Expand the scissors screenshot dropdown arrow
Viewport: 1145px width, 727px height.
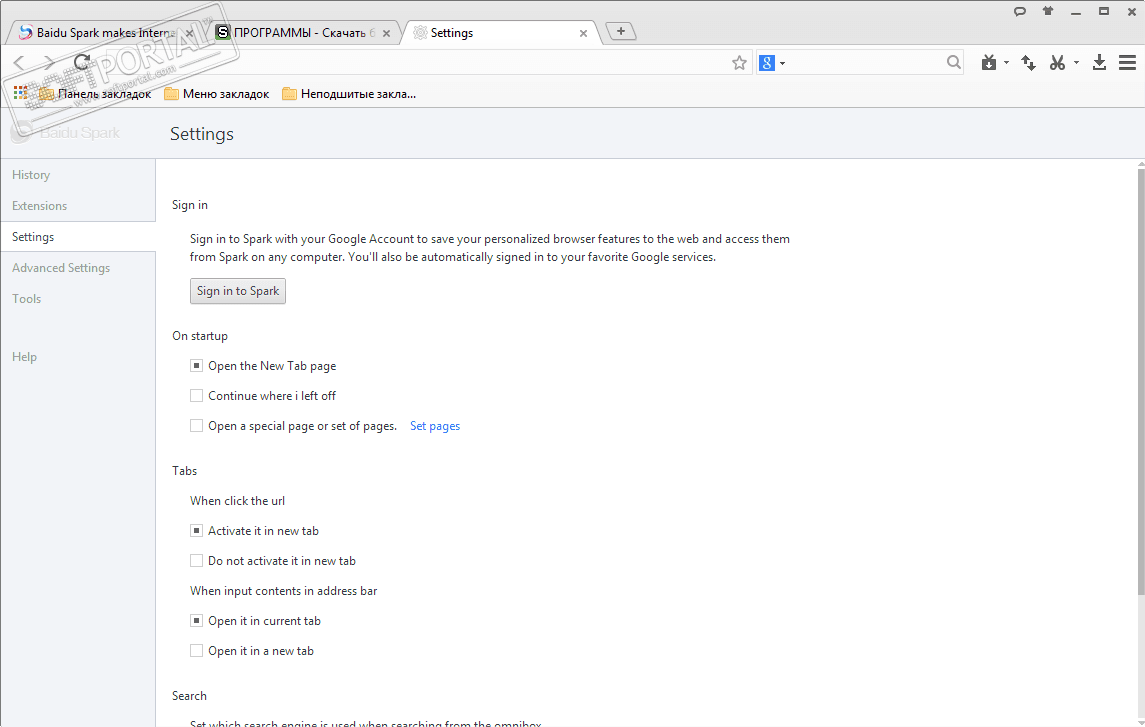[x=1076, y=64]
